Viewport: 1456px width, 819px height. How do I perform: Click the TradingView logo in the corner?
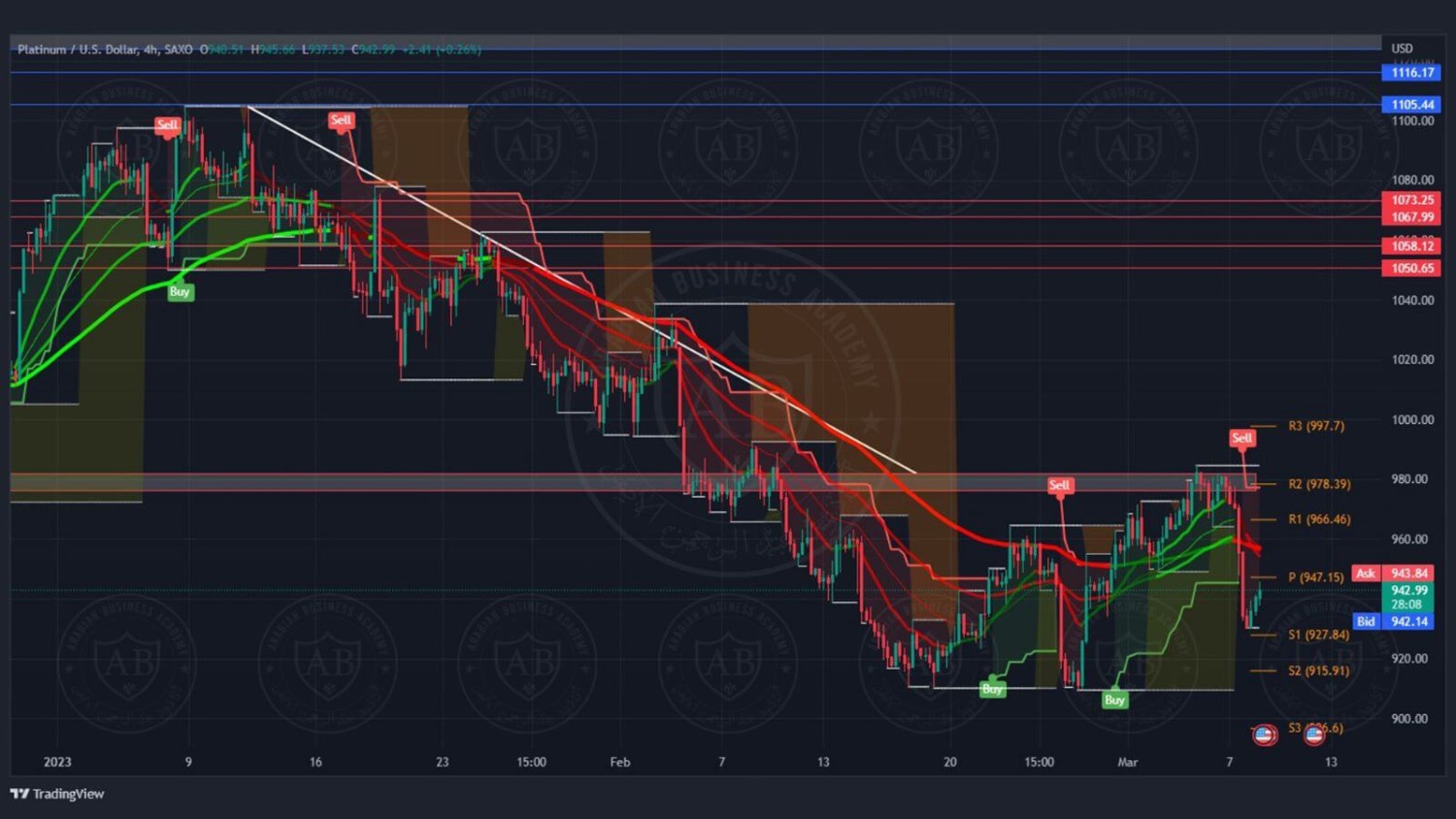[x=57, y=794]
